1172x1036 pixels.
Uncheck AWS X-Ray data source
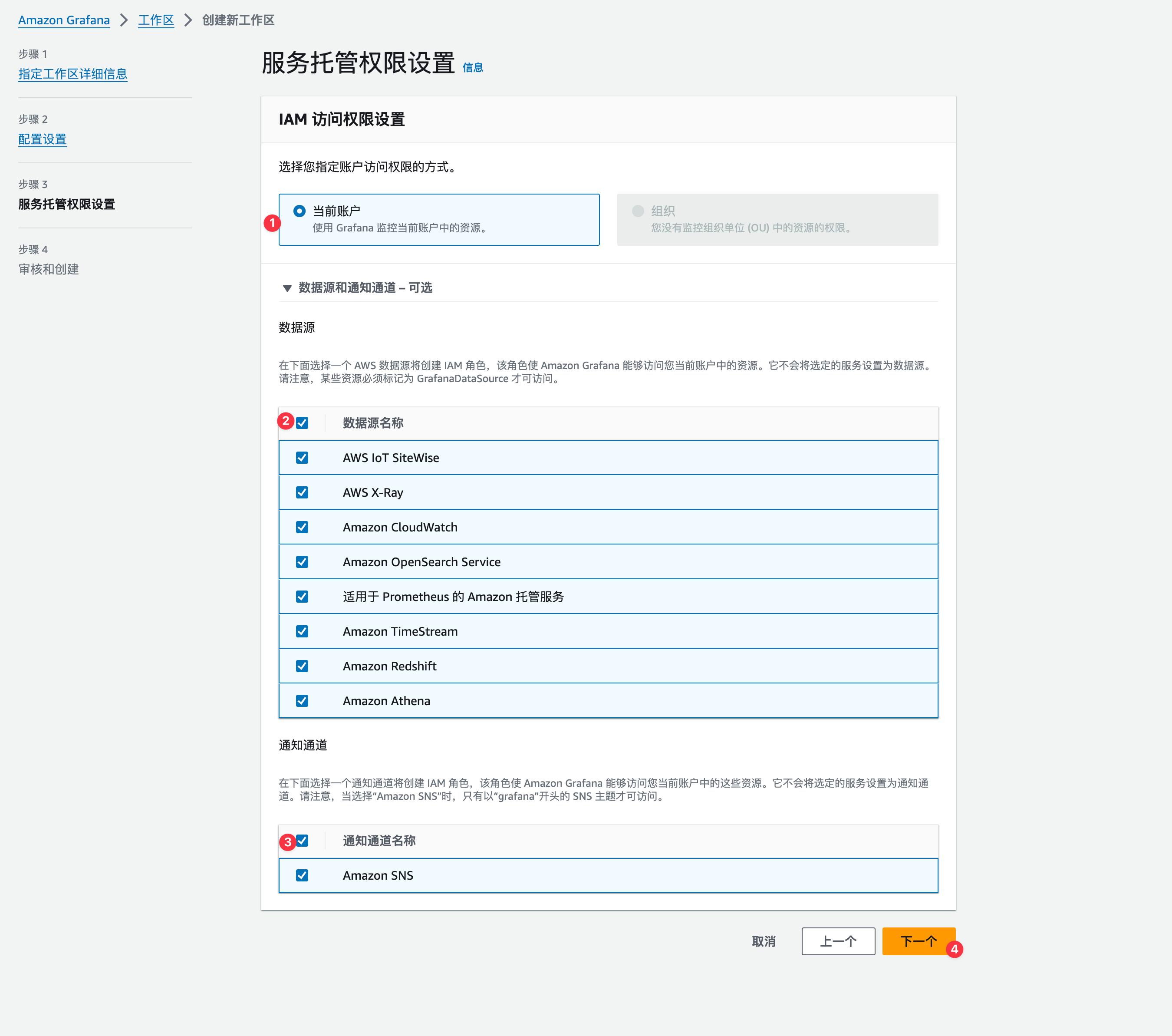click(302, 492)
